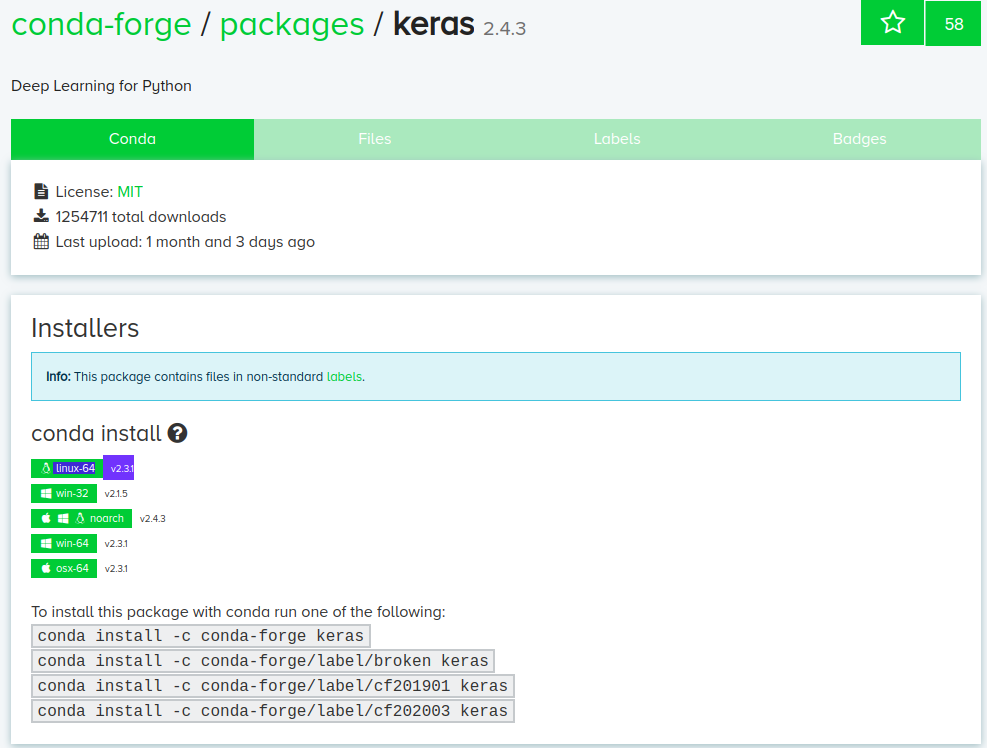Click the '1254711 total downloads' text
Image resolution: width=987 pixels, height=748 pixels.
pyautogui.click(x=141, y=217)
